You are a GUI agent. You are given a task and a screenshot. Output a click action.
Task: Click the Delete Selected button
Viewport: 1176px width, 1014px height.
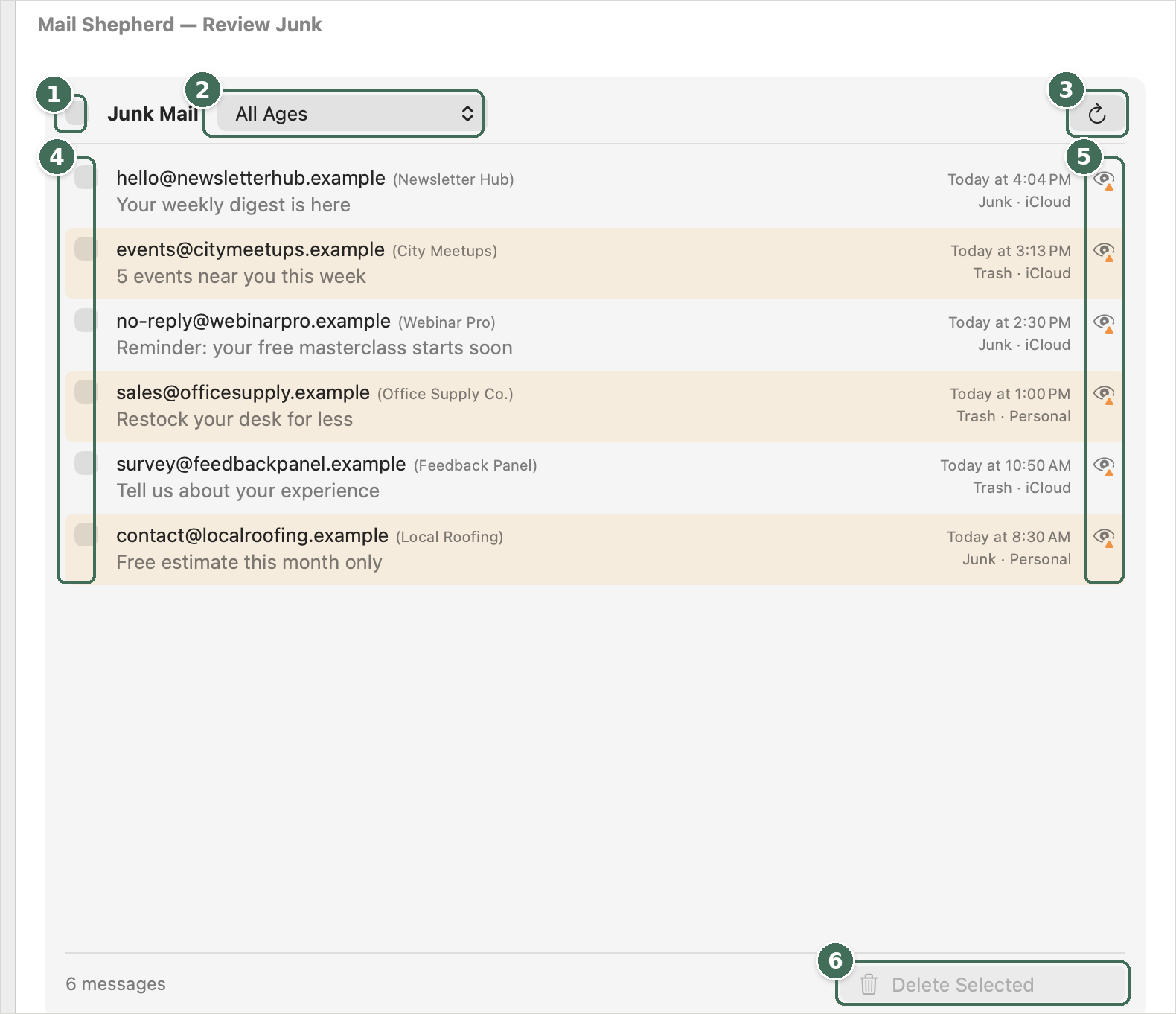pyautogui.click(x=982, y=984)
